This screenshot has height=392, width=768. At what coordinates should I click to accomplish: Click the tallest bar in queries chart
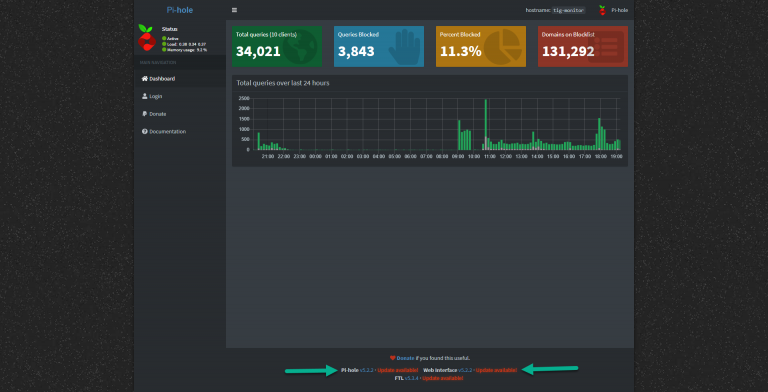point(485,124)
